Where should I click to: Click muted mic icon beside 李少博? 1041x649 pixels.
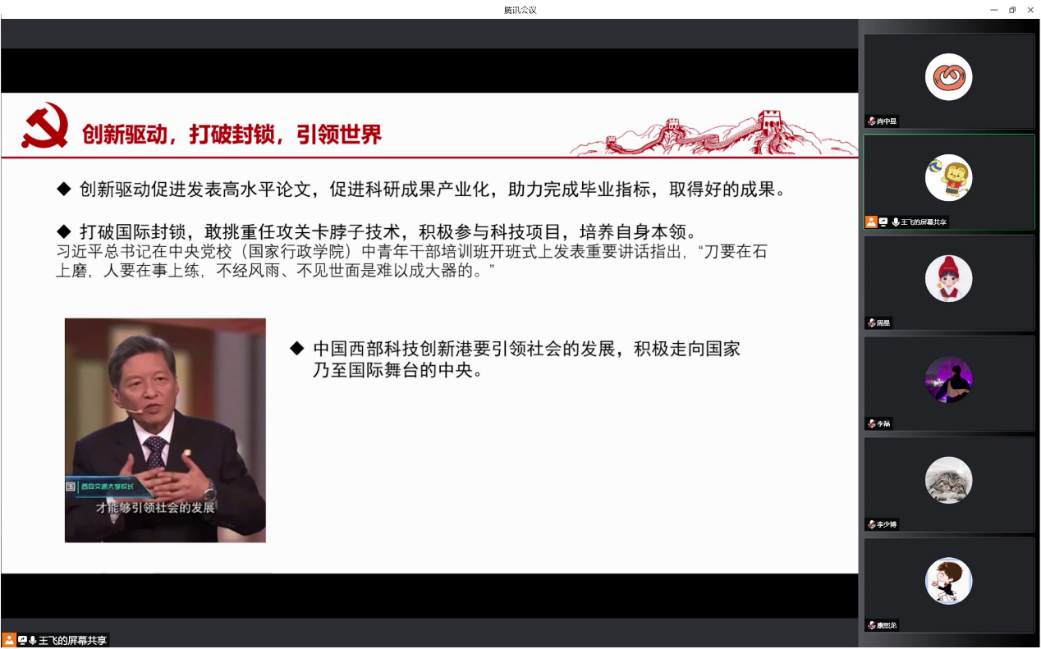click(x=871, y=524)
